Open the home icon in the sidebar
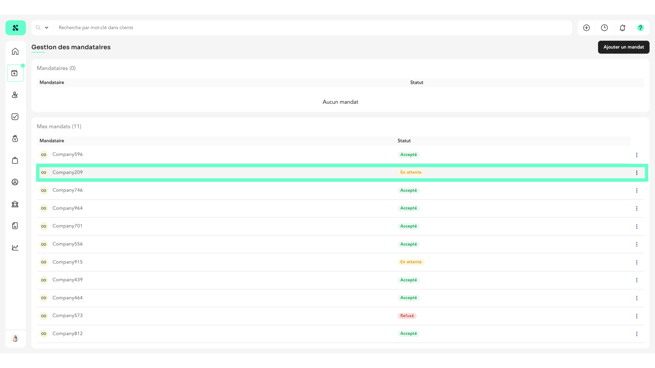Viewport: 655px width, 368px height. (x=15, y=51)
